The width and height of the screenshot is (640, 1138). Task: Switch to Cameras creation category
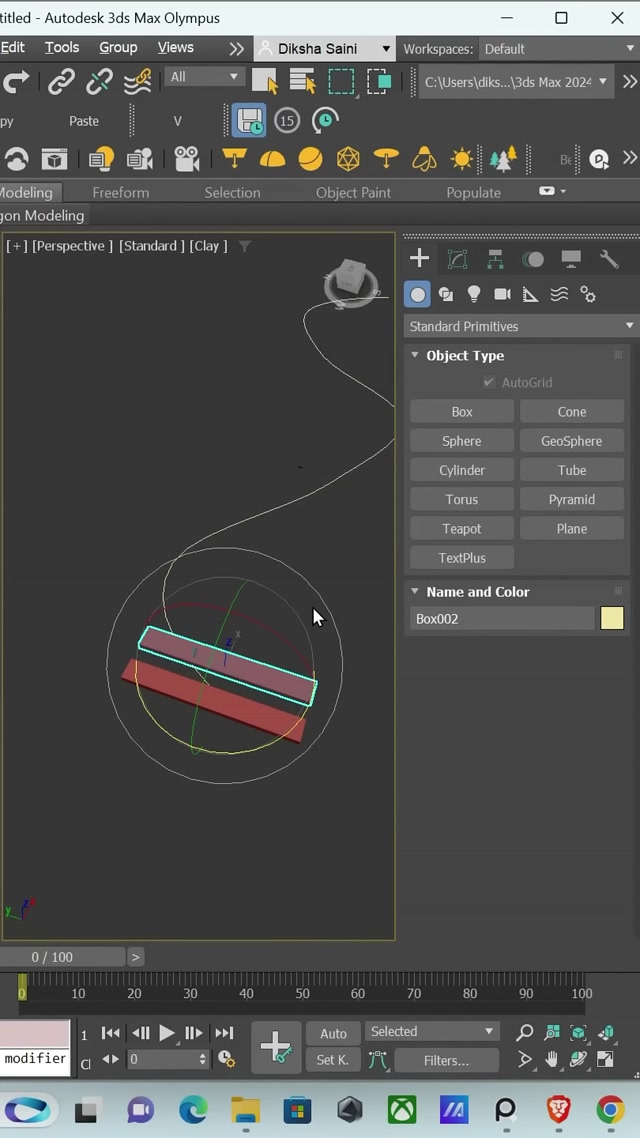click(502, 294)
